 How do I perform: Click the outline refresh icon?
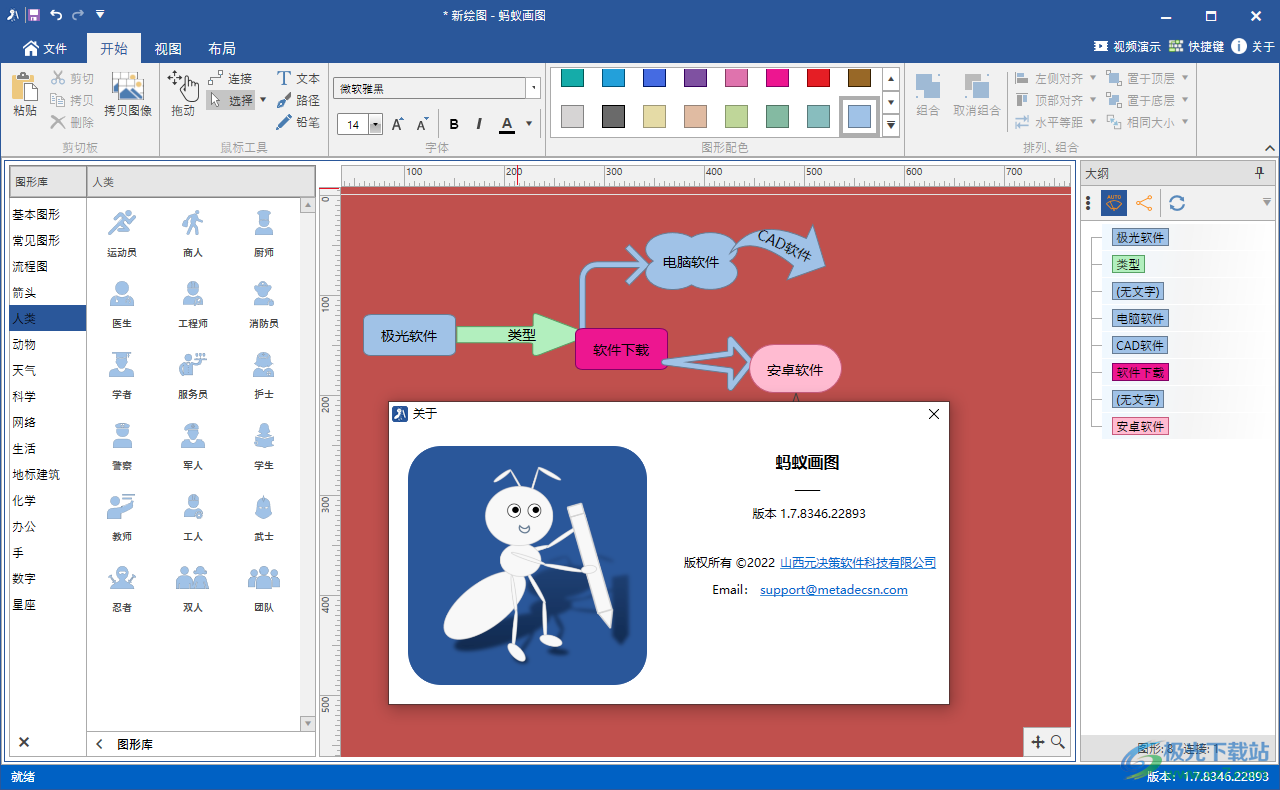tap(1177, 203)
